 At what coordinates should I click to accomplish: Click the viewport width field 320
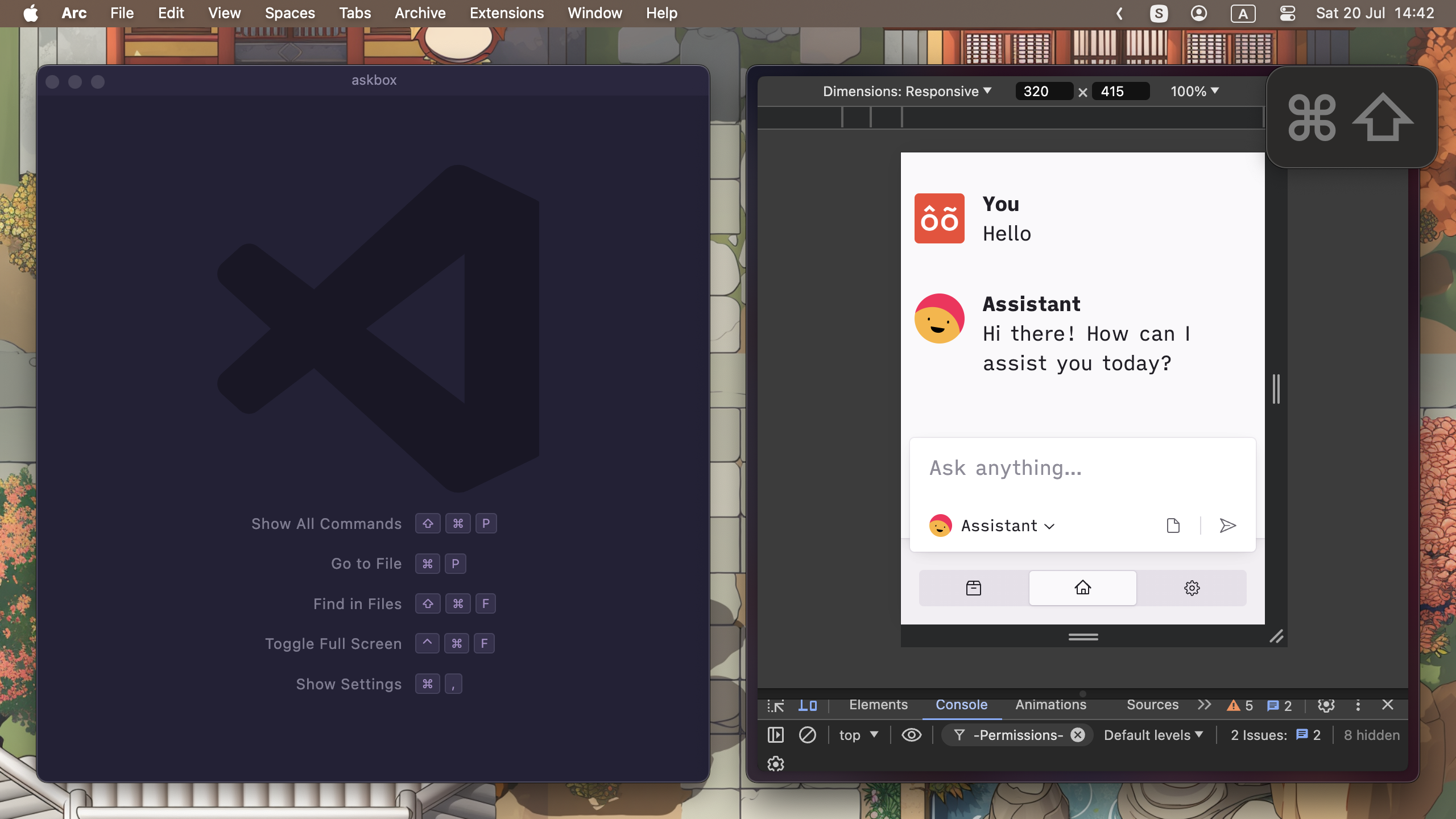(x=1044, y=91)
